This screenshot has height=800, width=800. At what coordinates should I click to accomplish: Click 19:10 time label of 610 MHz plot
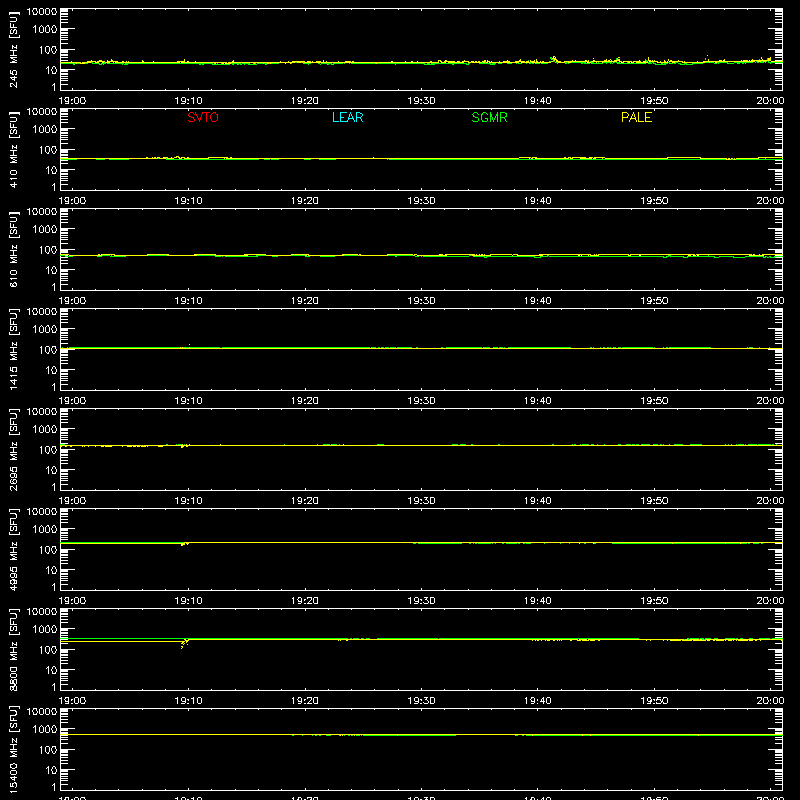click(189, 301)
